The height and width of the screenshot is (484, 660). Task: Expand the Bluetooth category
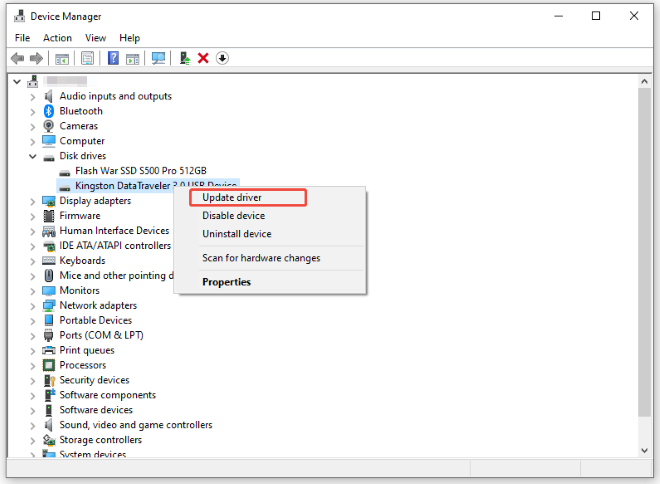33,112
